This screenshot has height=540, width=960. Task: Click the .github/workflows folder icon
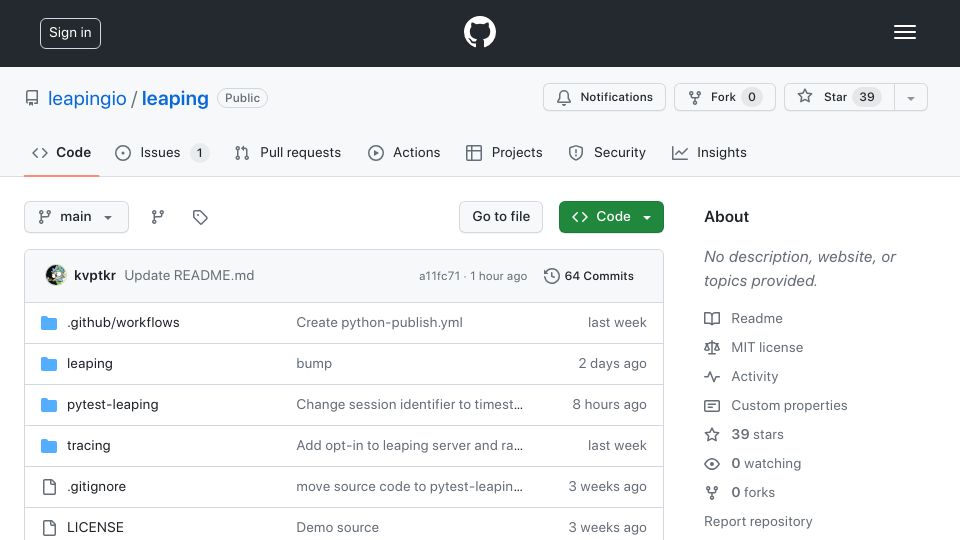tap(49, 323)
